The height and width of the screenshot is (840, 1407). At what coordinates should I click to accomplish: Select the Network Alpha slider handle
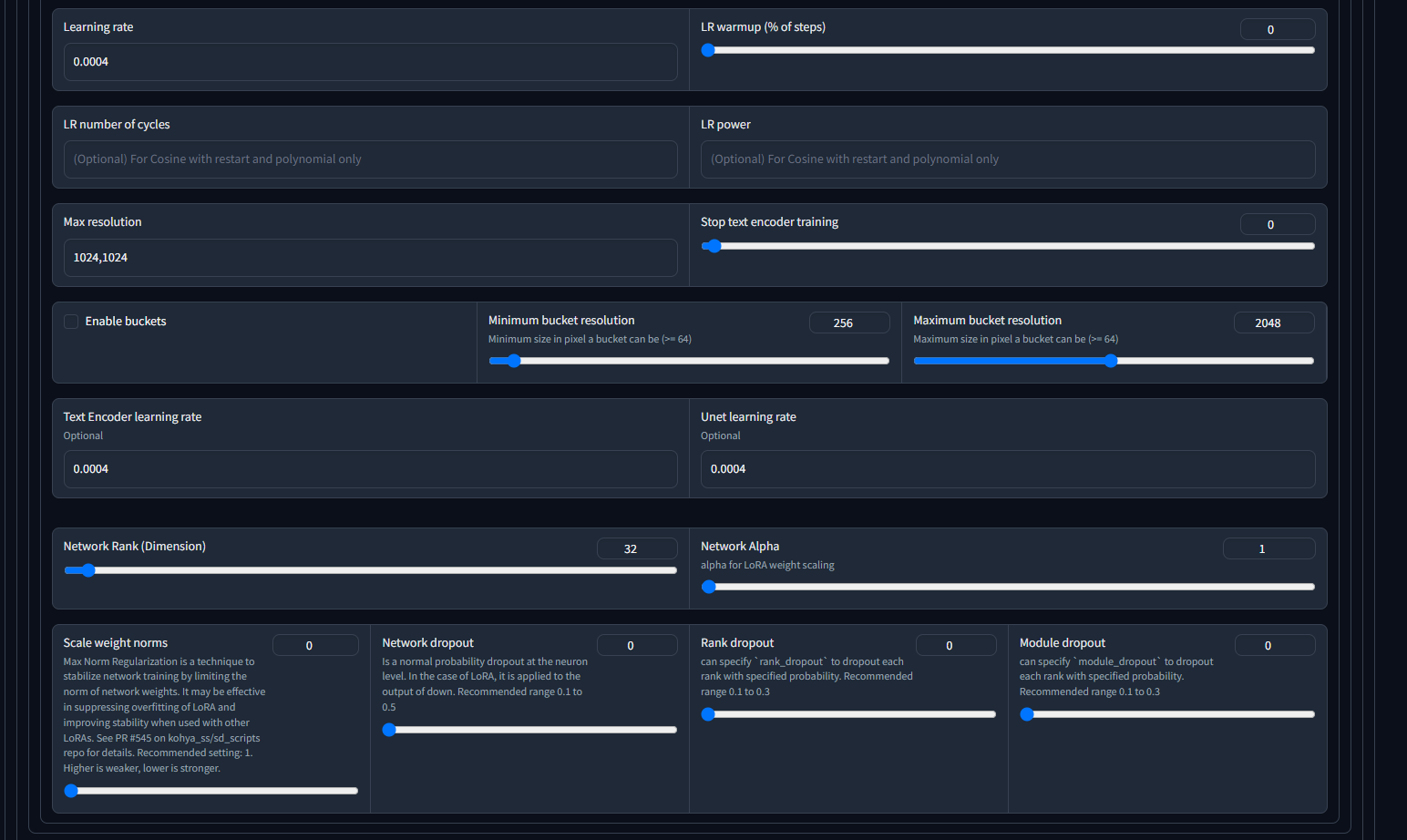tap(710, 587)
